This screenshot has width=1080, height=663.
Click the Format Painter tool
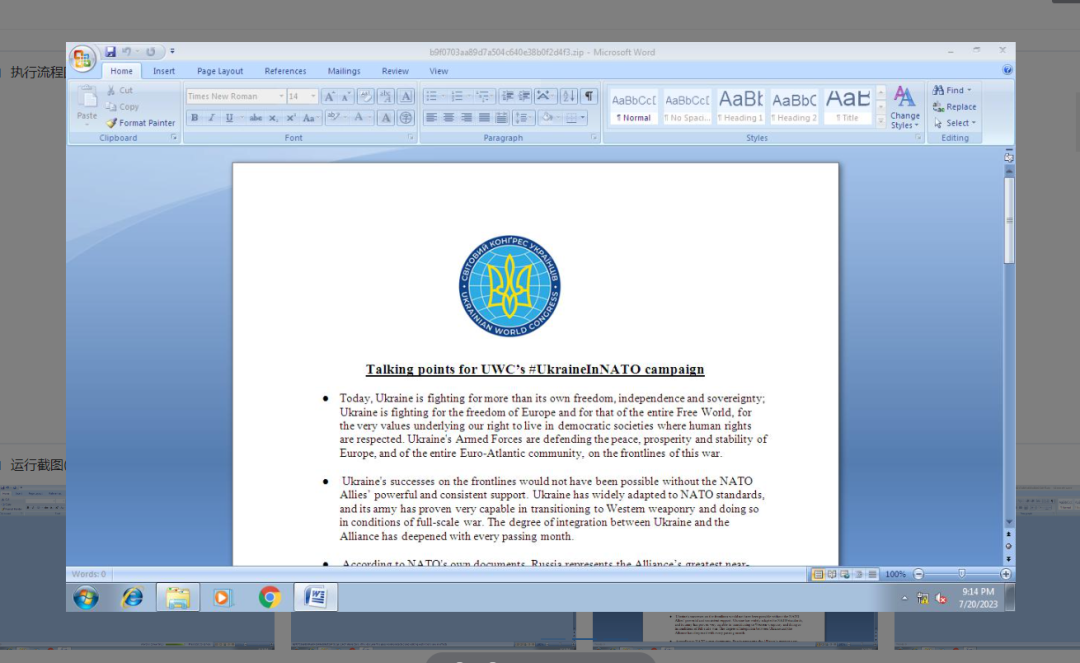coord(141,123)
